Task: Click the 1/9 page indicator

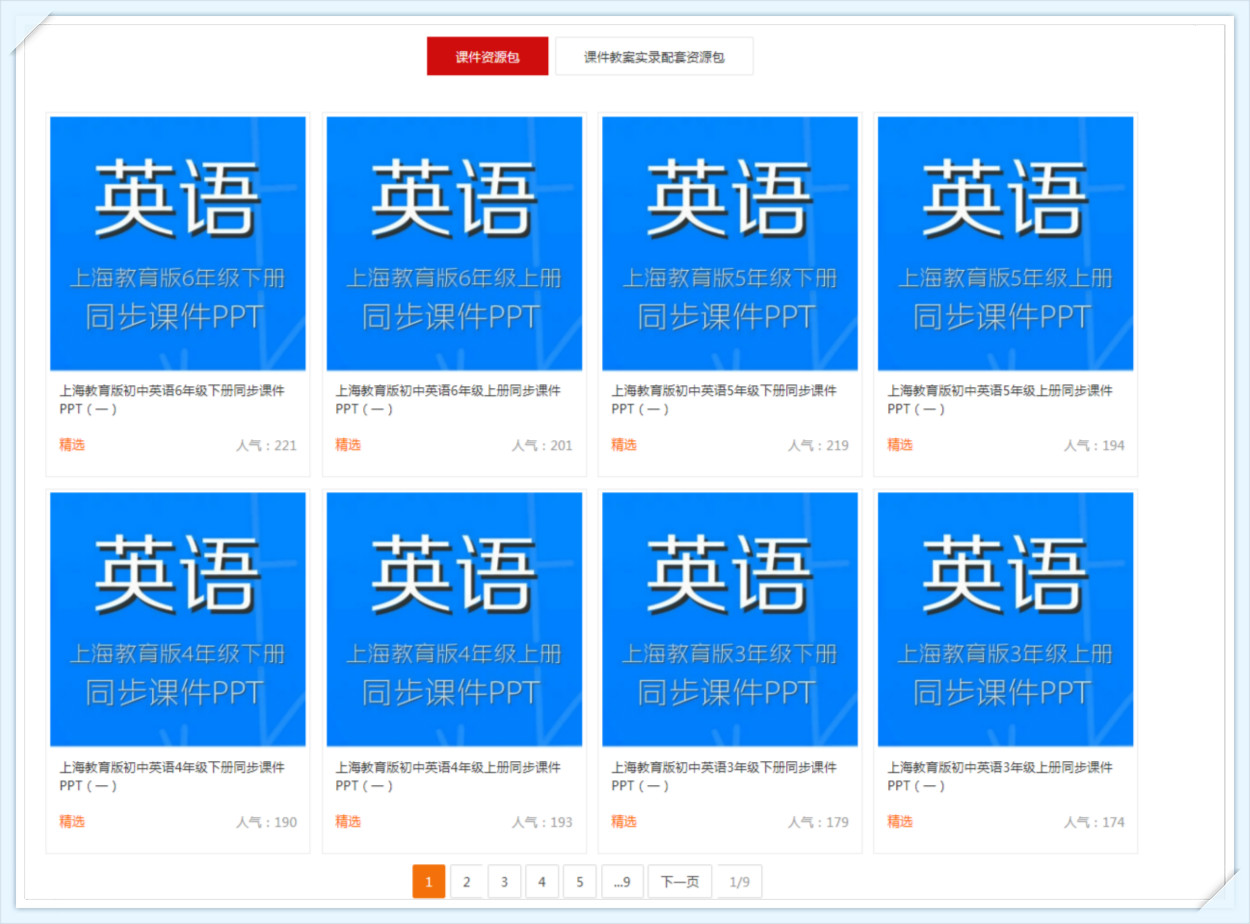Action: pos(739,882)
